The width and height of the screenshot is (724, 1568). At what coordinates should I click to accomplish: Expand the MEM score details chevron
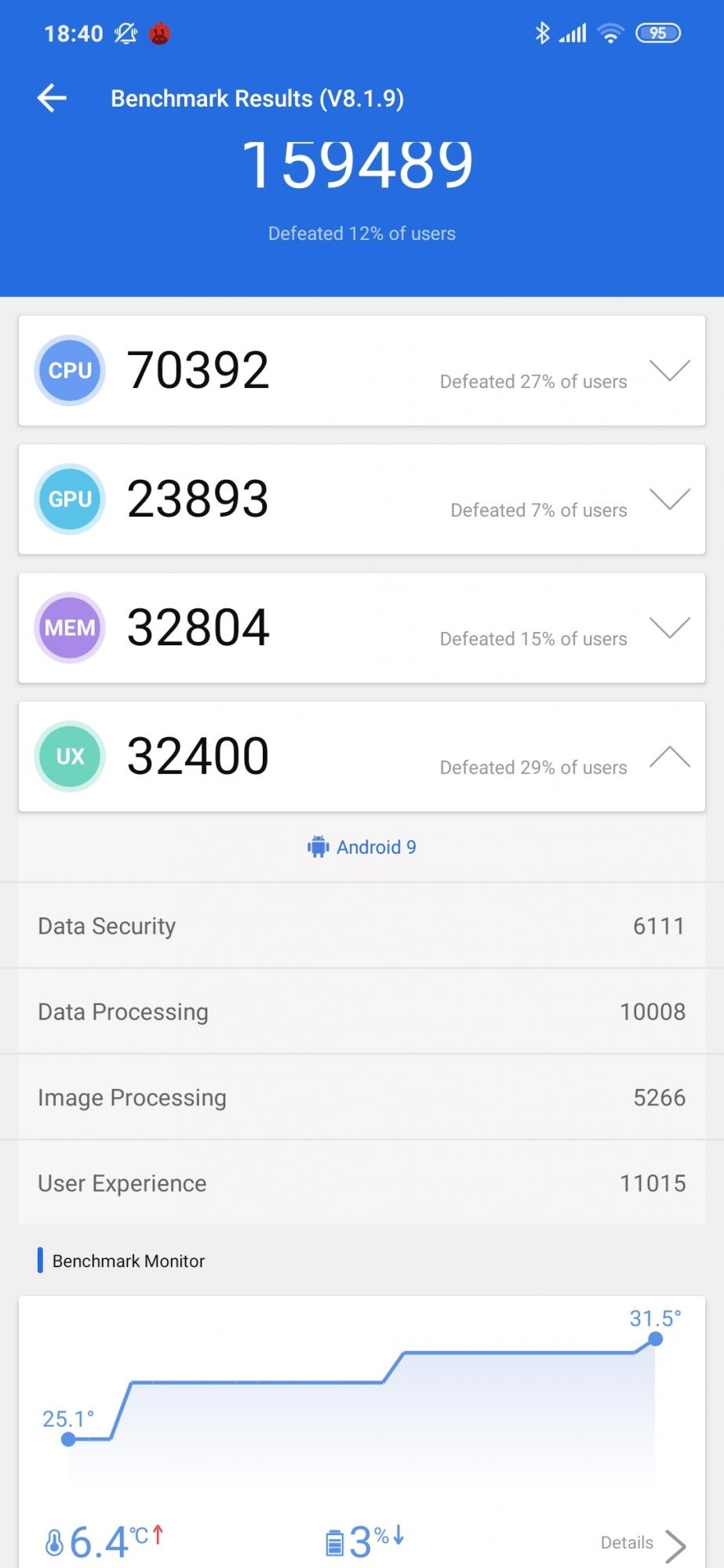coord(670,627)
